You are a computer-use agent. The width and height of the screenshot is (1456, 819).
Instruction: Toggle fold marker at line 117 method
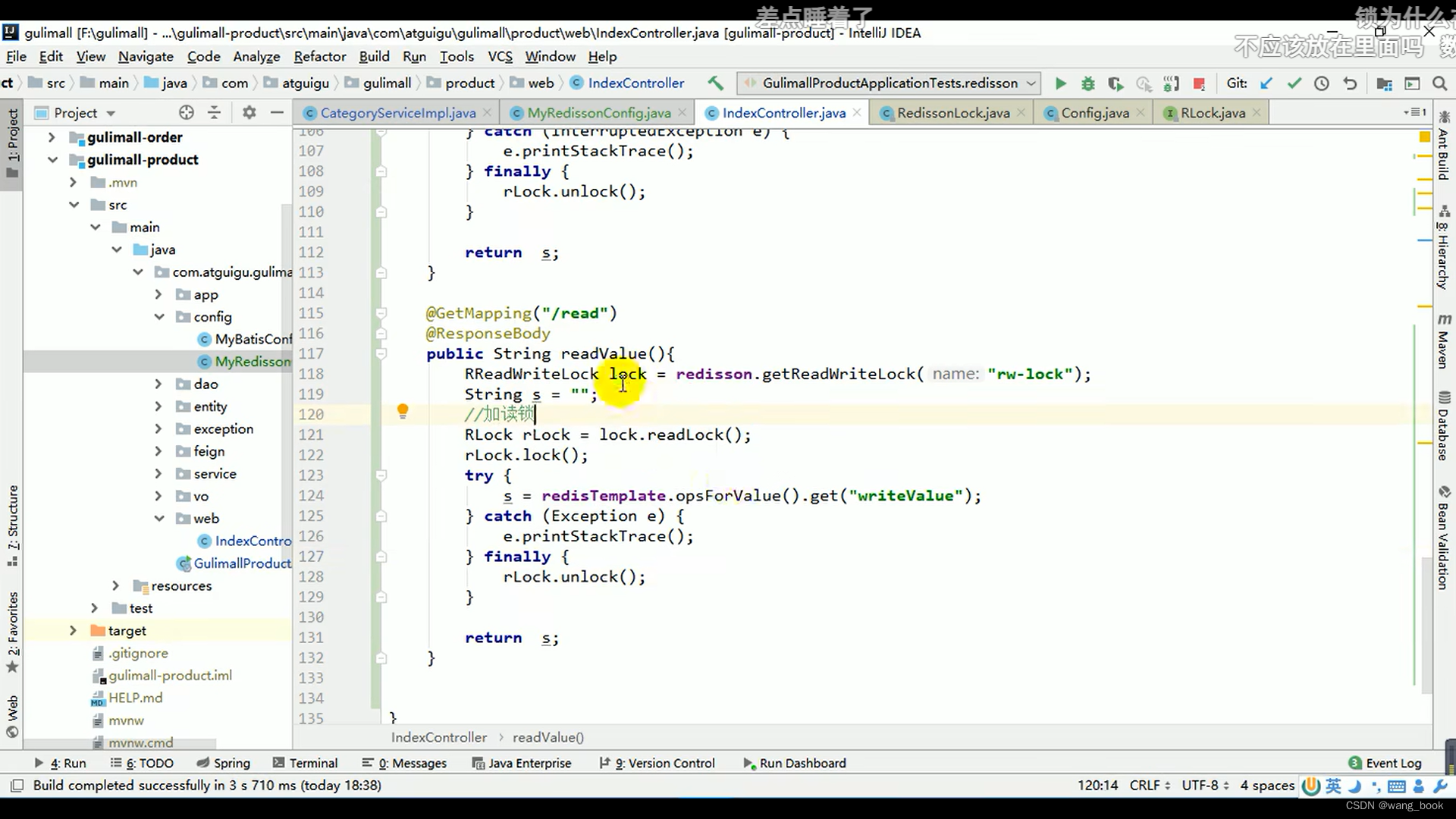(x=381, y=353)
